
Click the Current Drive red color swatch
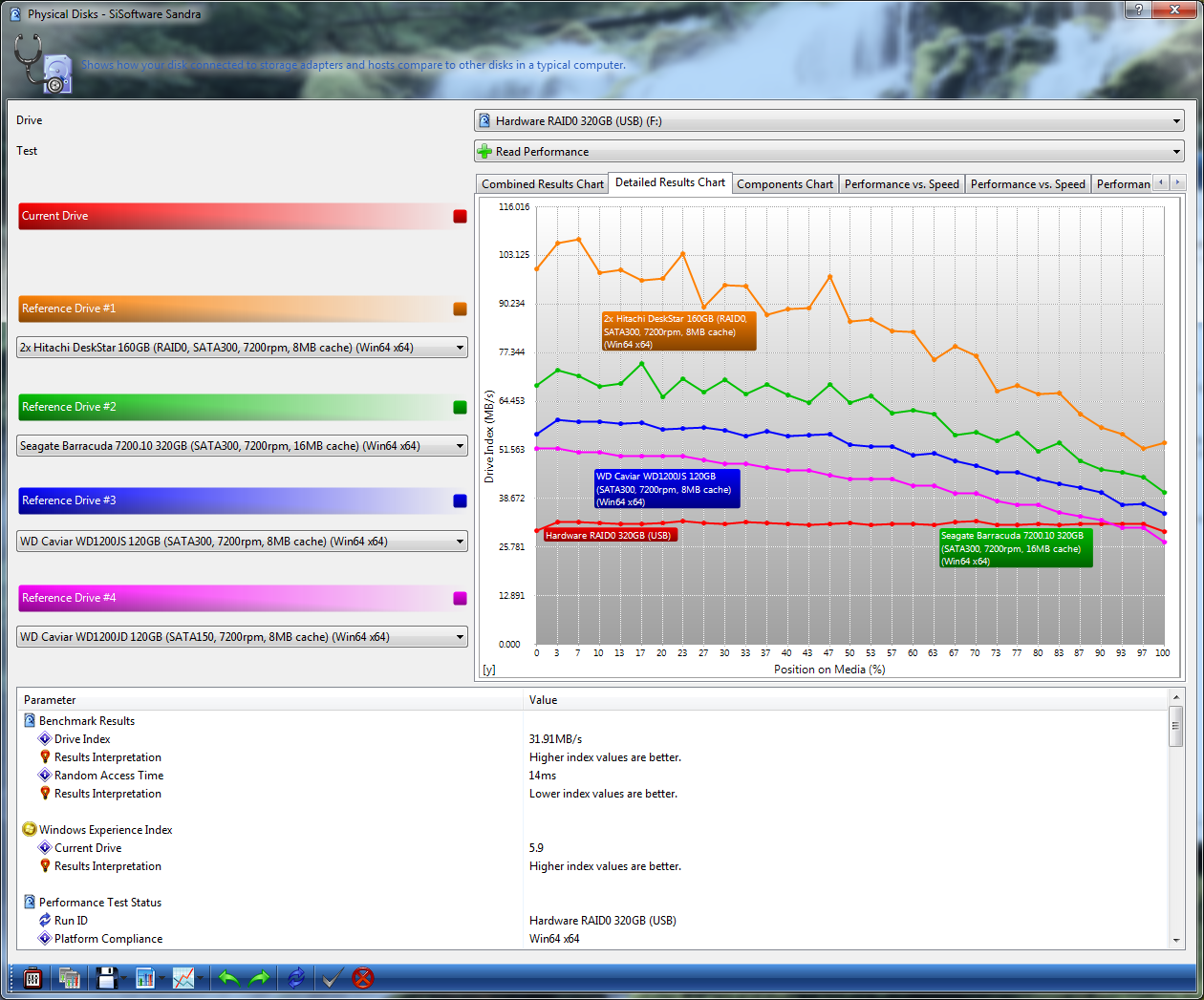[460, 217]
